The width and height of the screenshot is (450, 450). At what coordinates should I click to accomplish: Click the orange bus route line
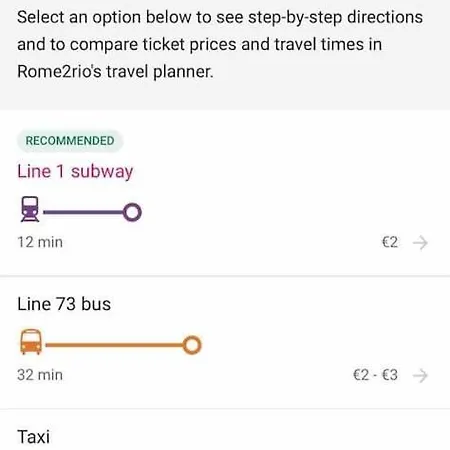click(x=114, y=345)
